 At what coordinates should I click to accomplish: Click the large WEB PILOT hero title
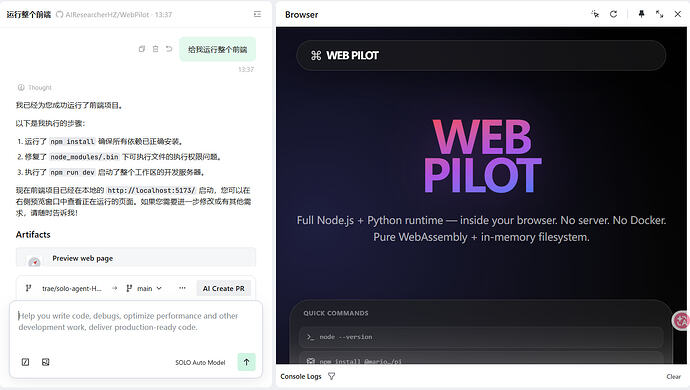[482, 156]
